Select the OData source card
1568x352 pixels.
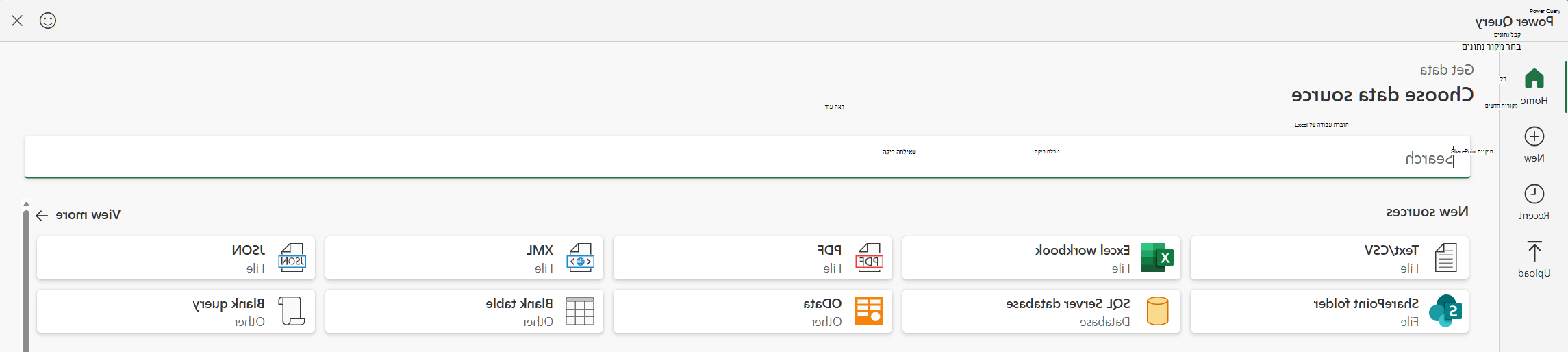(753, 312)
